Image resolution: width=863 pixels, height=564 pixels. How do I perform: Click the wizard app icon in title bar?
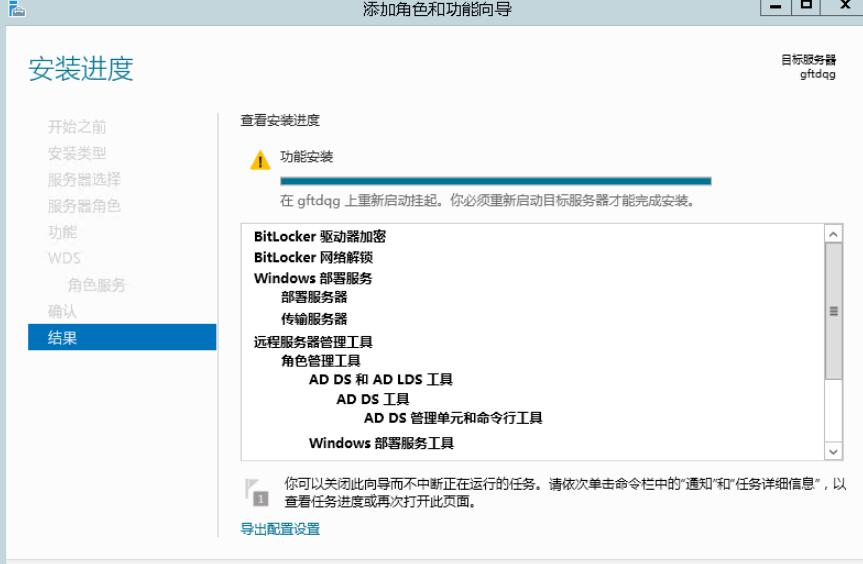coord(17,8)
